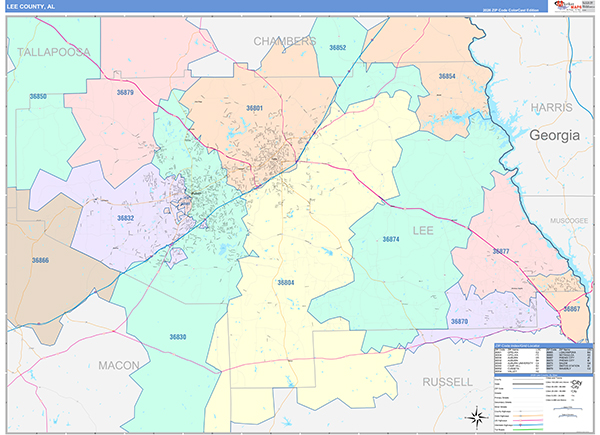Click the MACON county label
The width and height of the screenshot is (600, 435).
pos(119,366)
